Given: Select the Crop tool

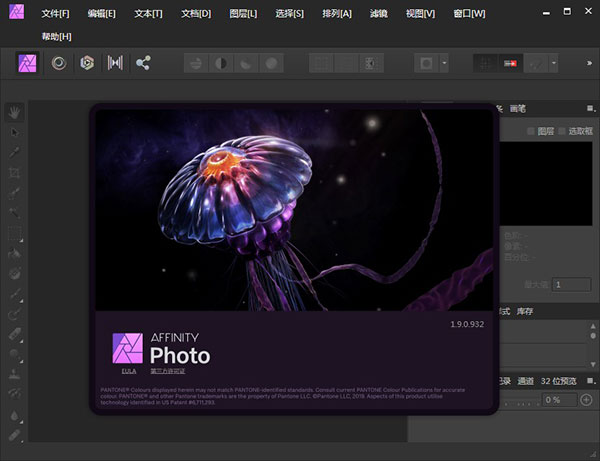Looking at the screenshot, I should click(15, 173).
